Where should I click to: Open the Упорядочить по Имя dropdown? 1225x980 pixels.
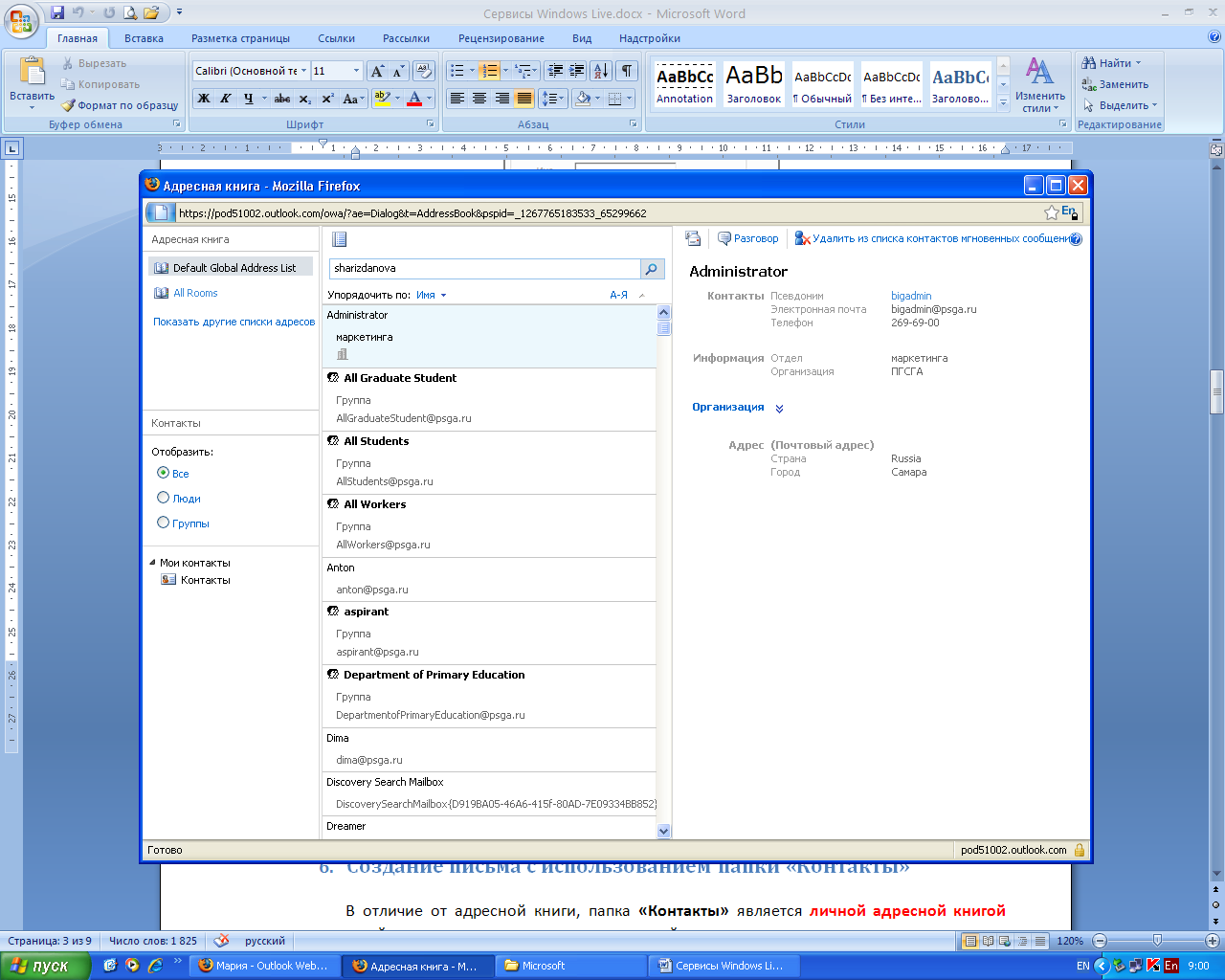pyautogui.click(x=432, y=295)
